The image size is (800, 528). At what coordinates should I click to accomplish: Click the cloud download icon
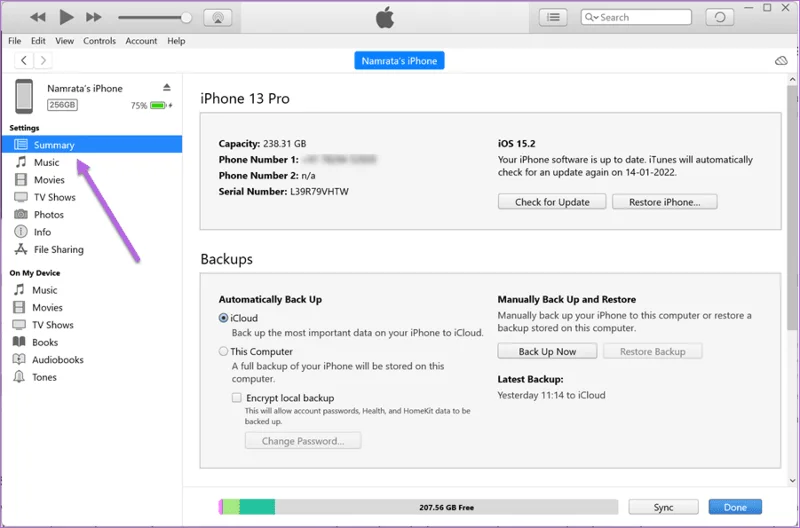(x=781, y=61)
